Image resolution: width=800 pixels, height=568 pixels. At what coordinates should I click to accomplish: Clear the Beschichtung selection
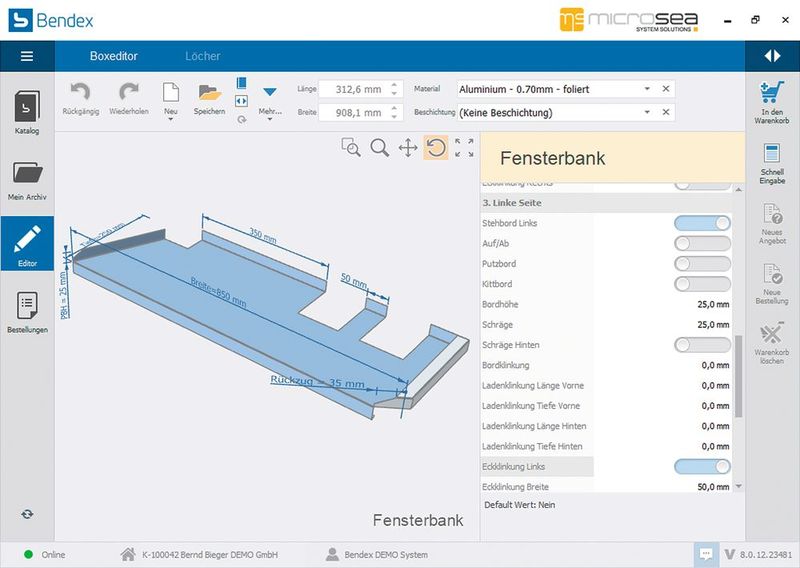point(666,112)
